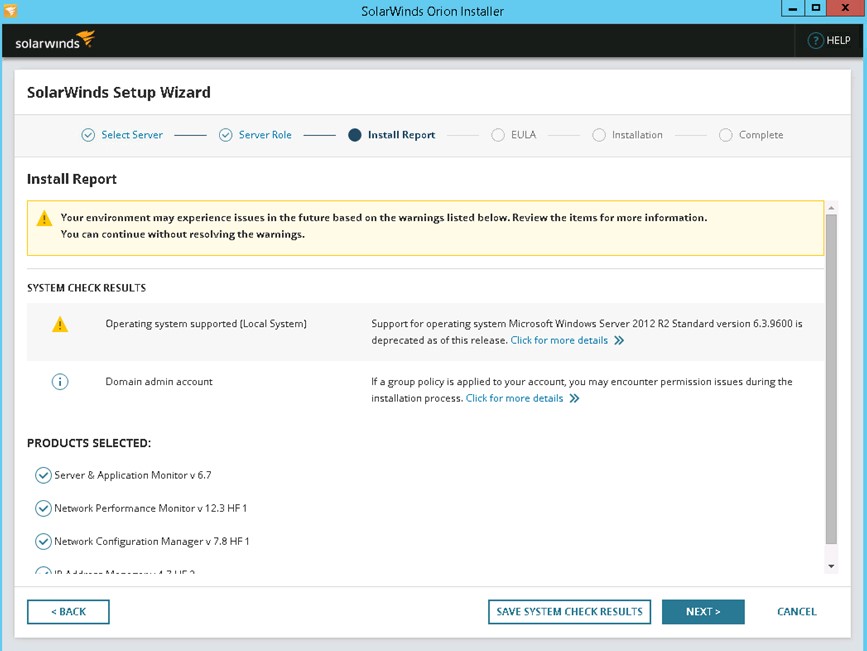
Task: Expand details chevron for domain admin account
Action: (574, 399)
